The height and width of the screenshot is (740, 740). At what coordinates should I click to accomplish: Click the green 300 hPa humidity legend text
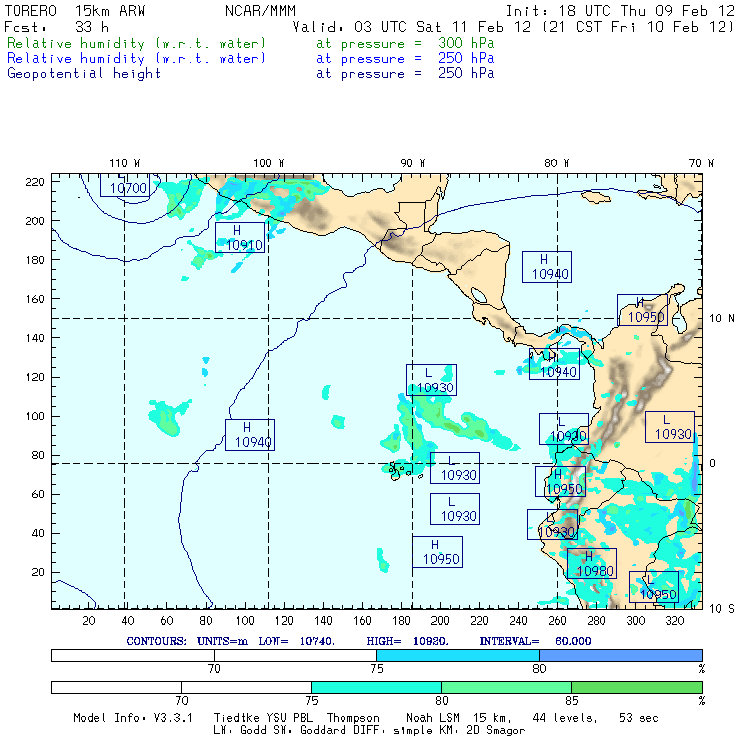coord(137,44)
